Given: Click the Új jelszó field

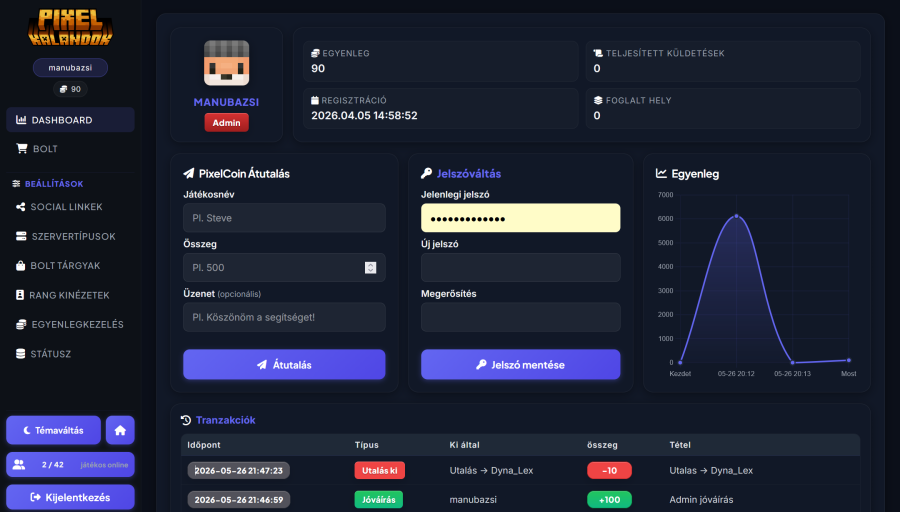Looking at the screenshot, I should coord(521,267).
